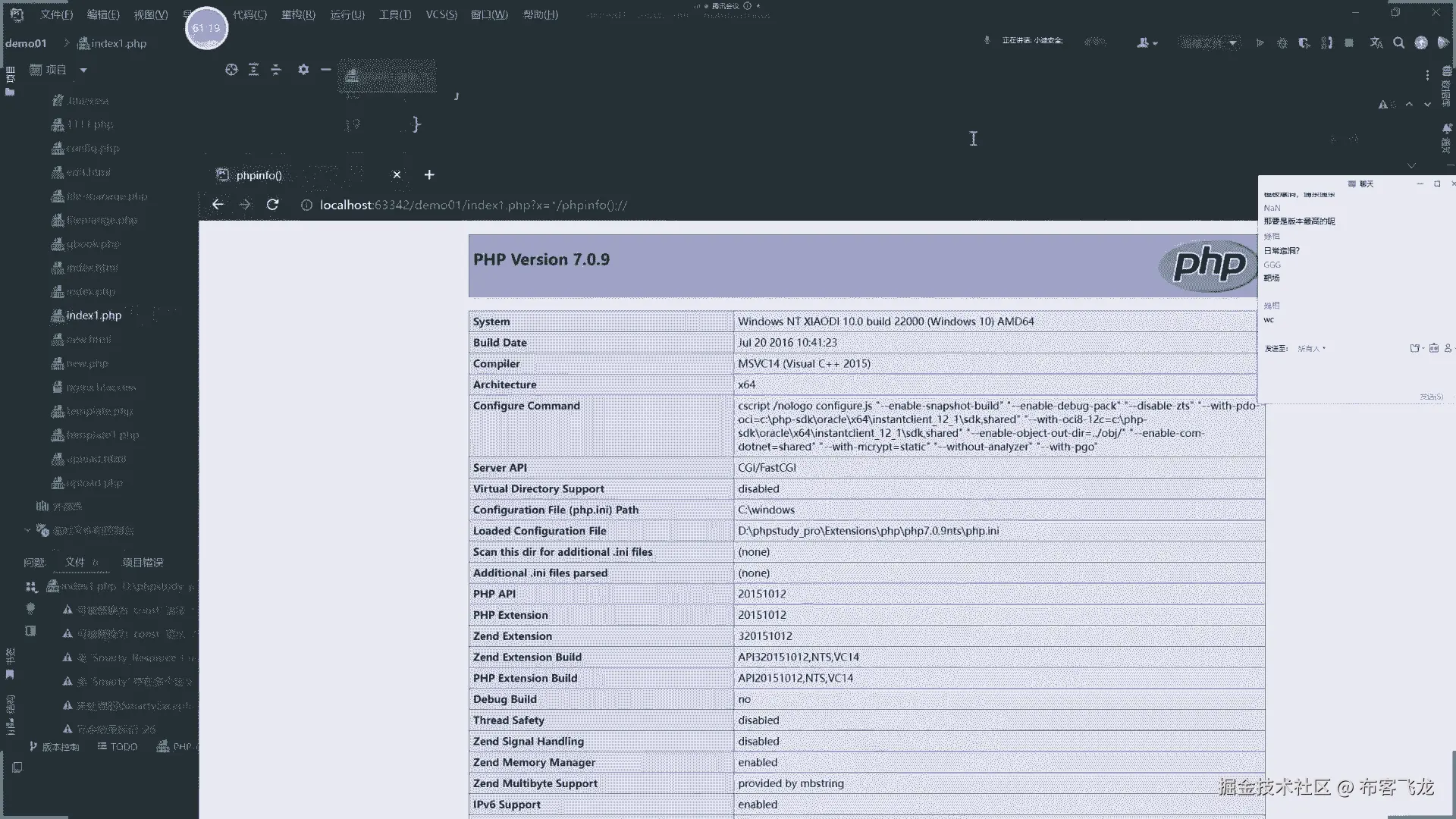Go back in the embedded browser

pyautogui.click(x=218, y=205)
